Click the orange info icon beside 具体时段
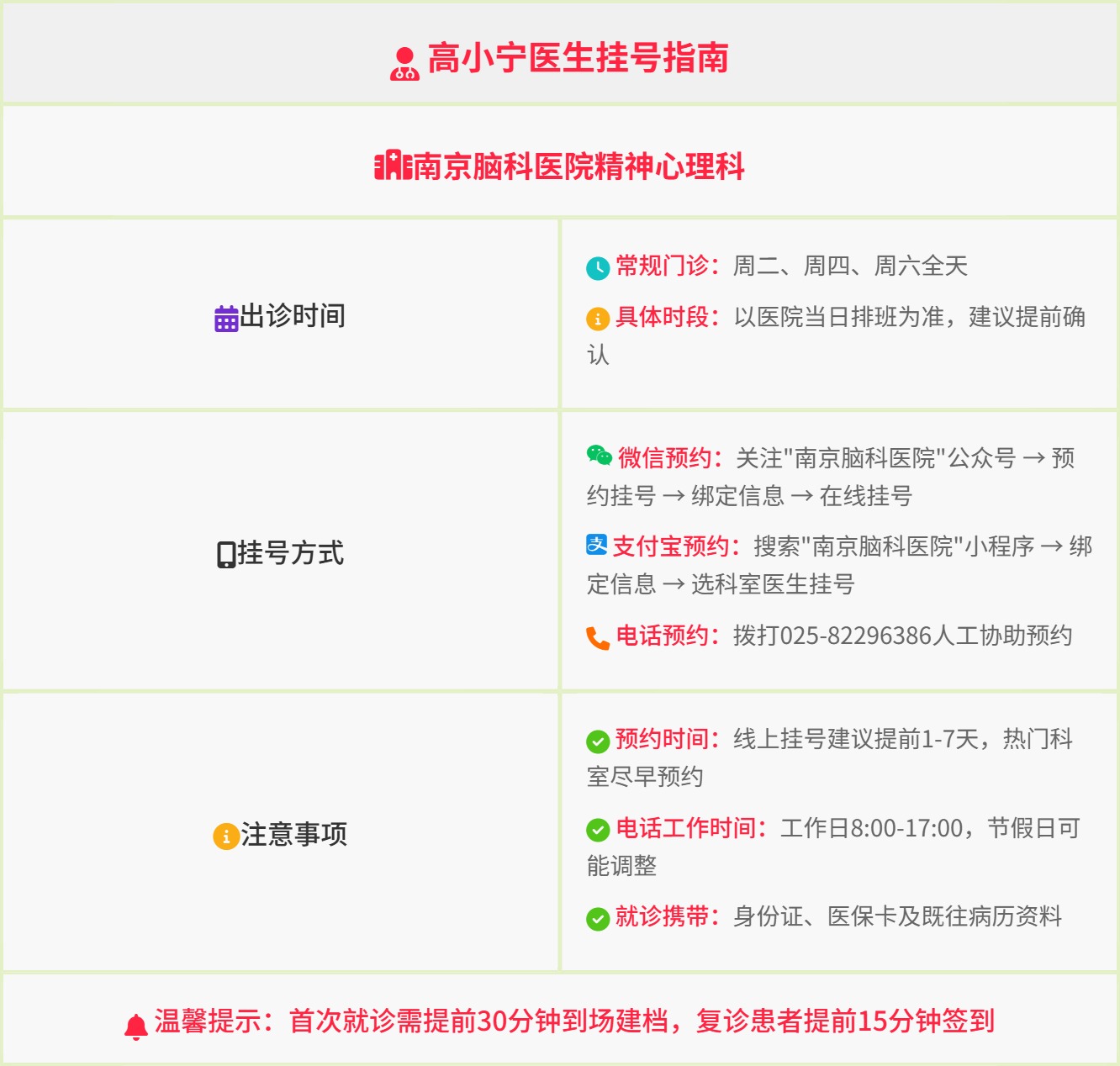 click(x=598, y=319)
